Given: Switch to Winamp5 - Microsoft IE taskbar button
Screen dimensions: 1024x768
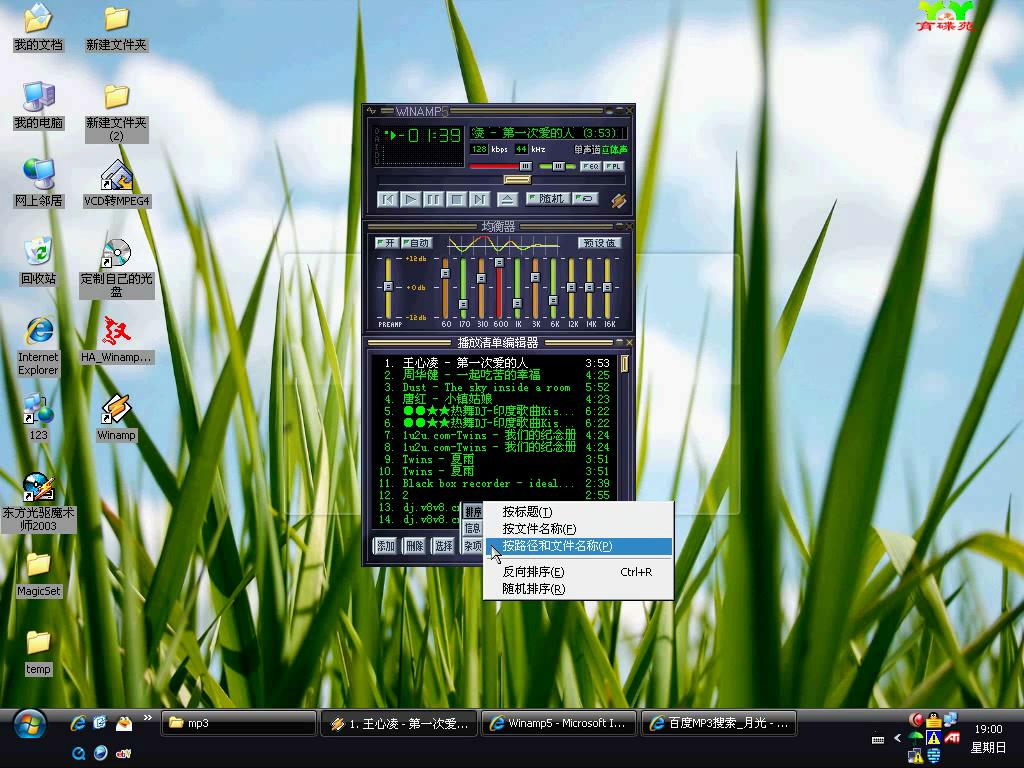Looking at the screenshot, I should [x=559, y=724].
